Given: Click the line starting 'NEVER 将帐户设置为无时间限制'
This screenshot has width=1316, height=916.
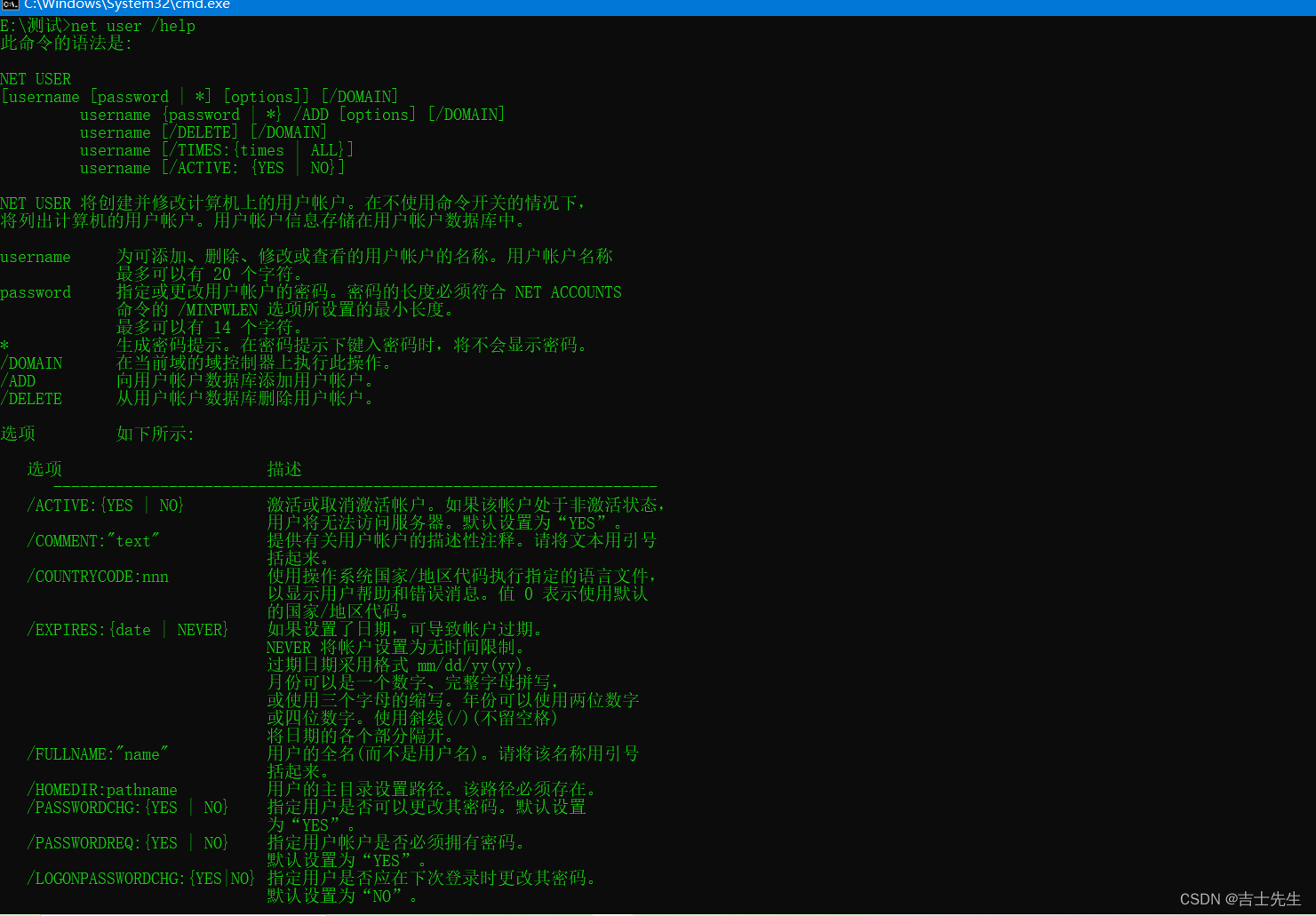Looking at the screenshot, I should coord(395,648).
